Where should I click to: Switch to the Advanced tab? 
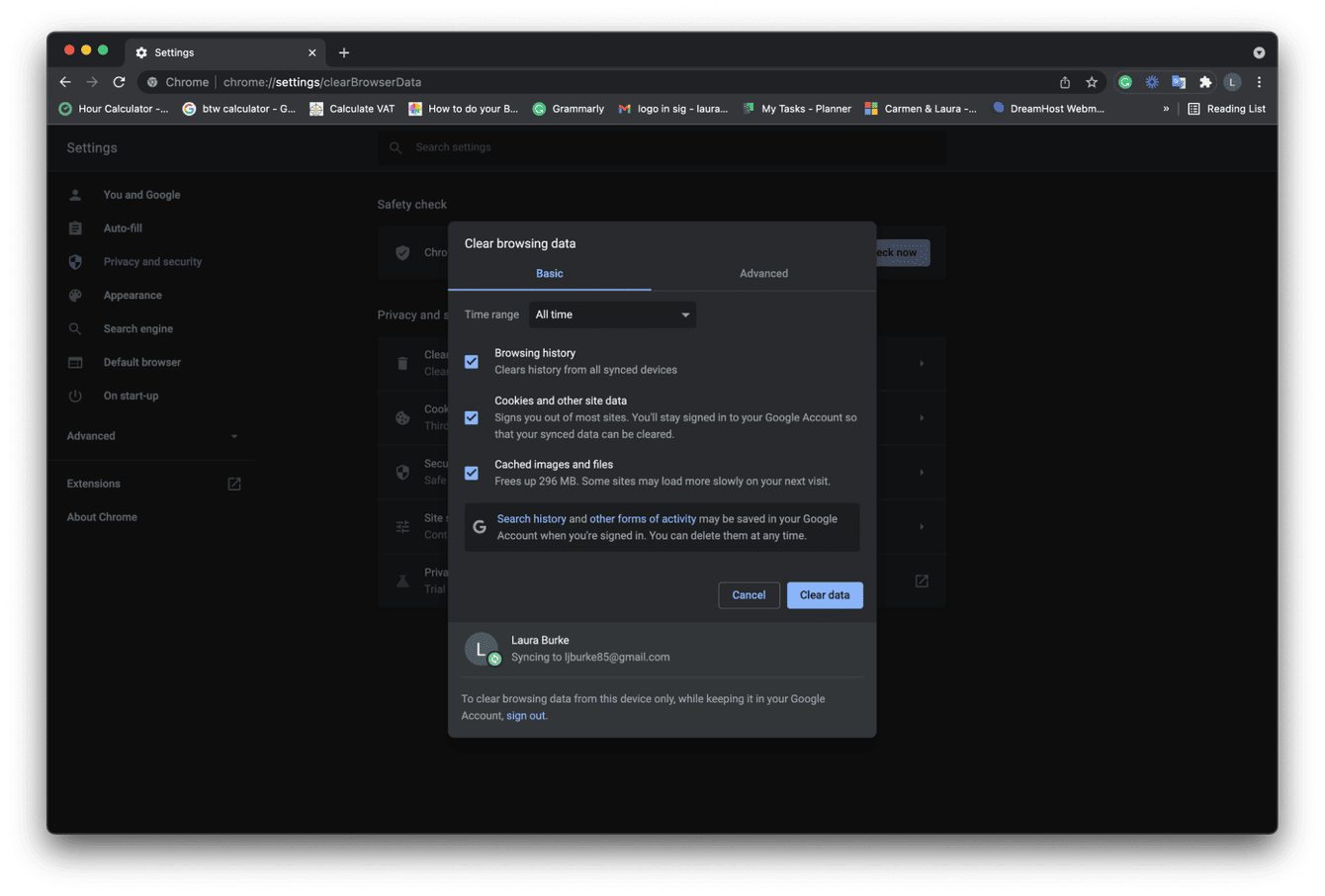click(762, 273)
